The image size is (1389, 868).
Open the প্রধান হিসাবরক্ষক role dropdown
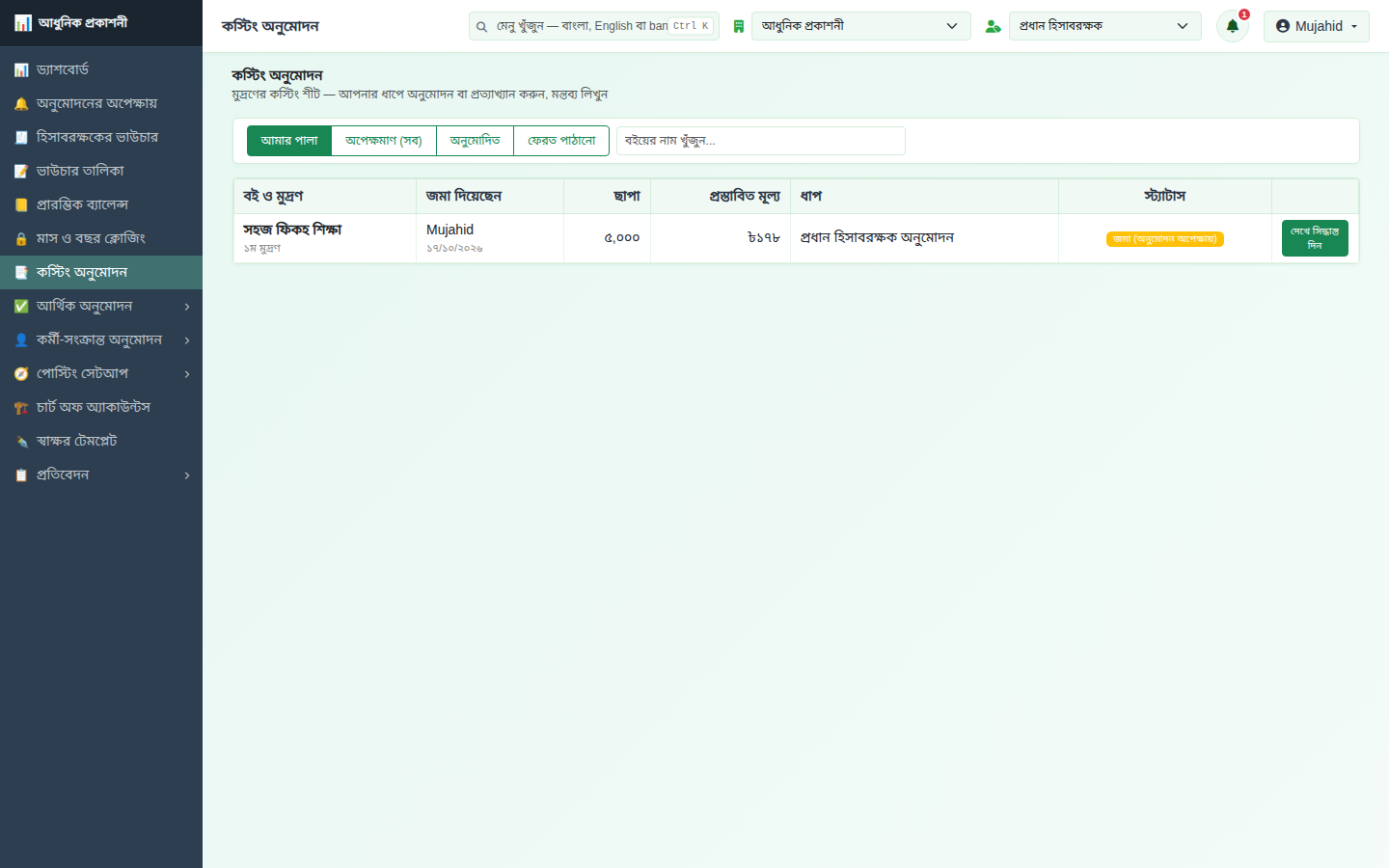(x=1105, y=26)
